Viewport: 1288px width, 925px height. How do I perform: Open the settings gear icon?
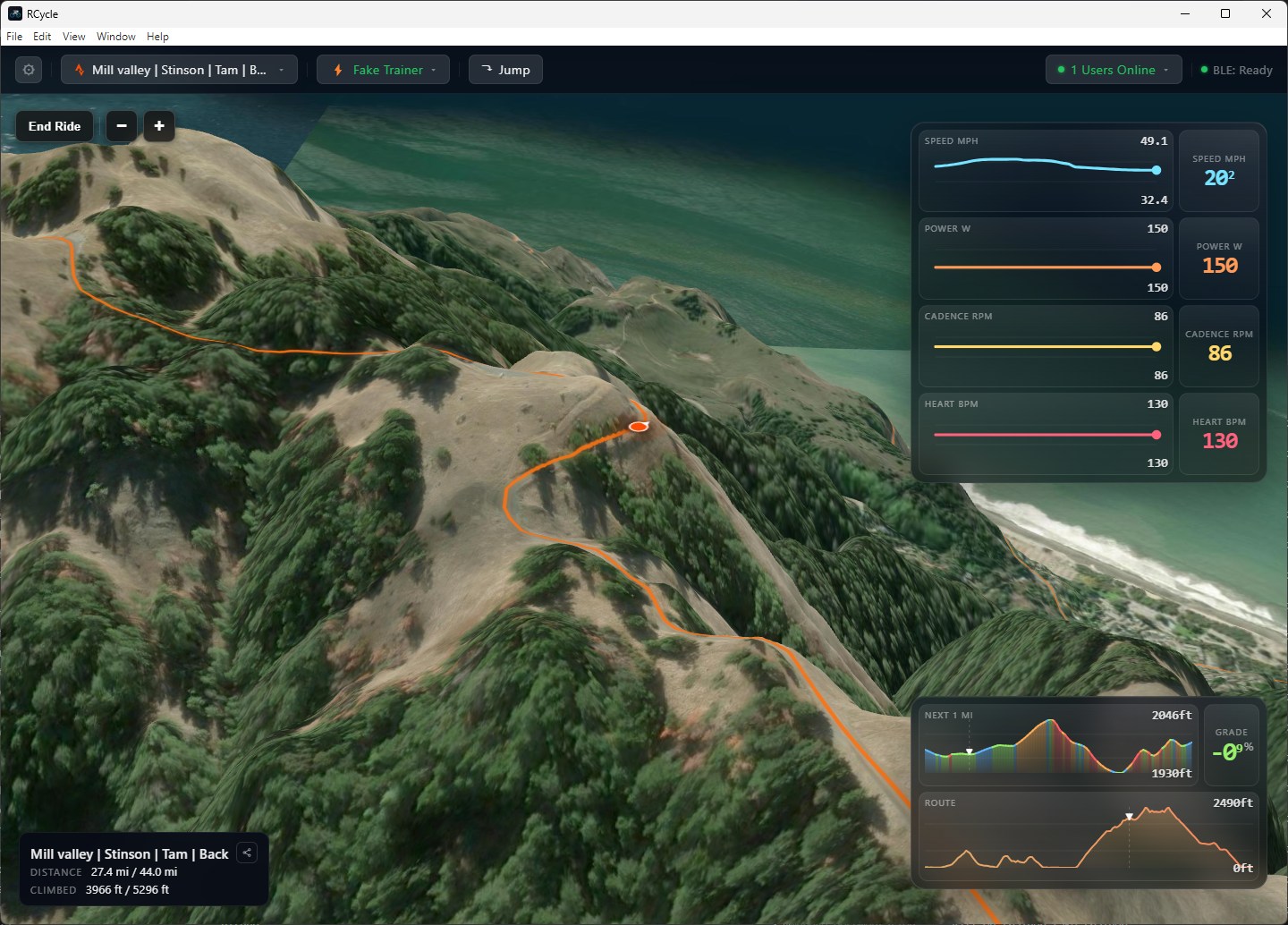click(x=28, y=69)
